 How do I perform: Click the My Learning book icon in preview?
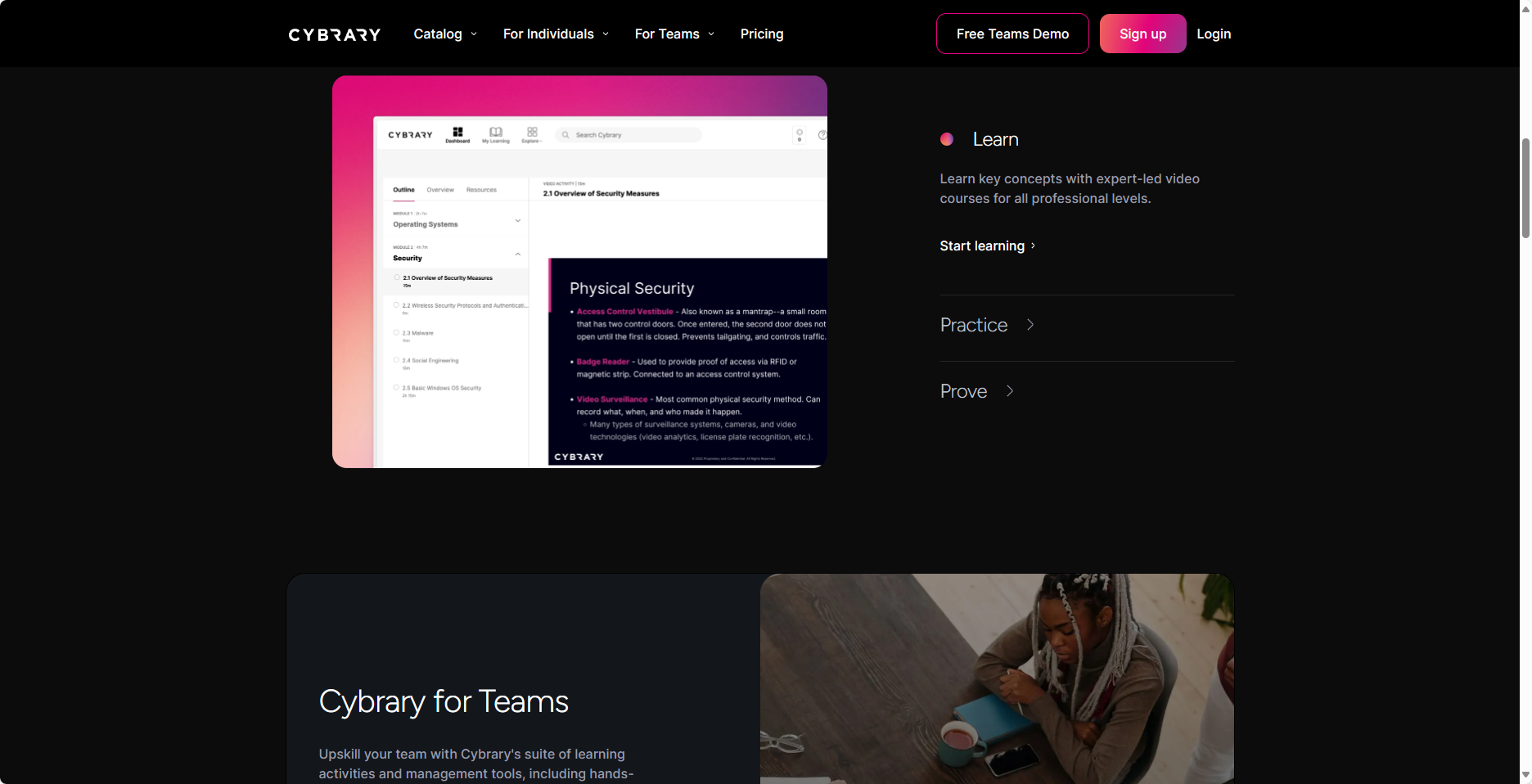pos(496,134)
